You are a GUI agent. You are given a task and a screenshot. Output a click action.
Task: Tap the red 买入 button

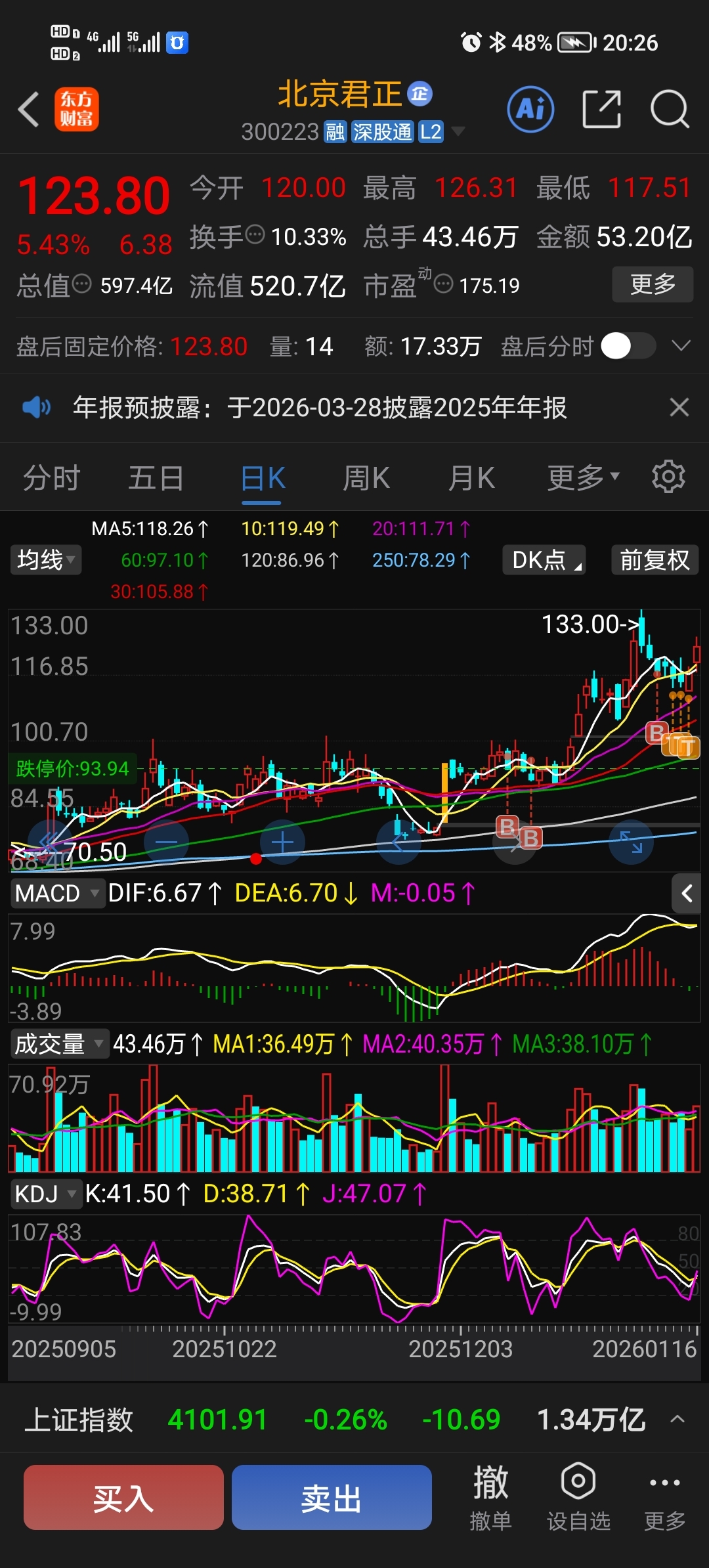(x=123, y=1497)
